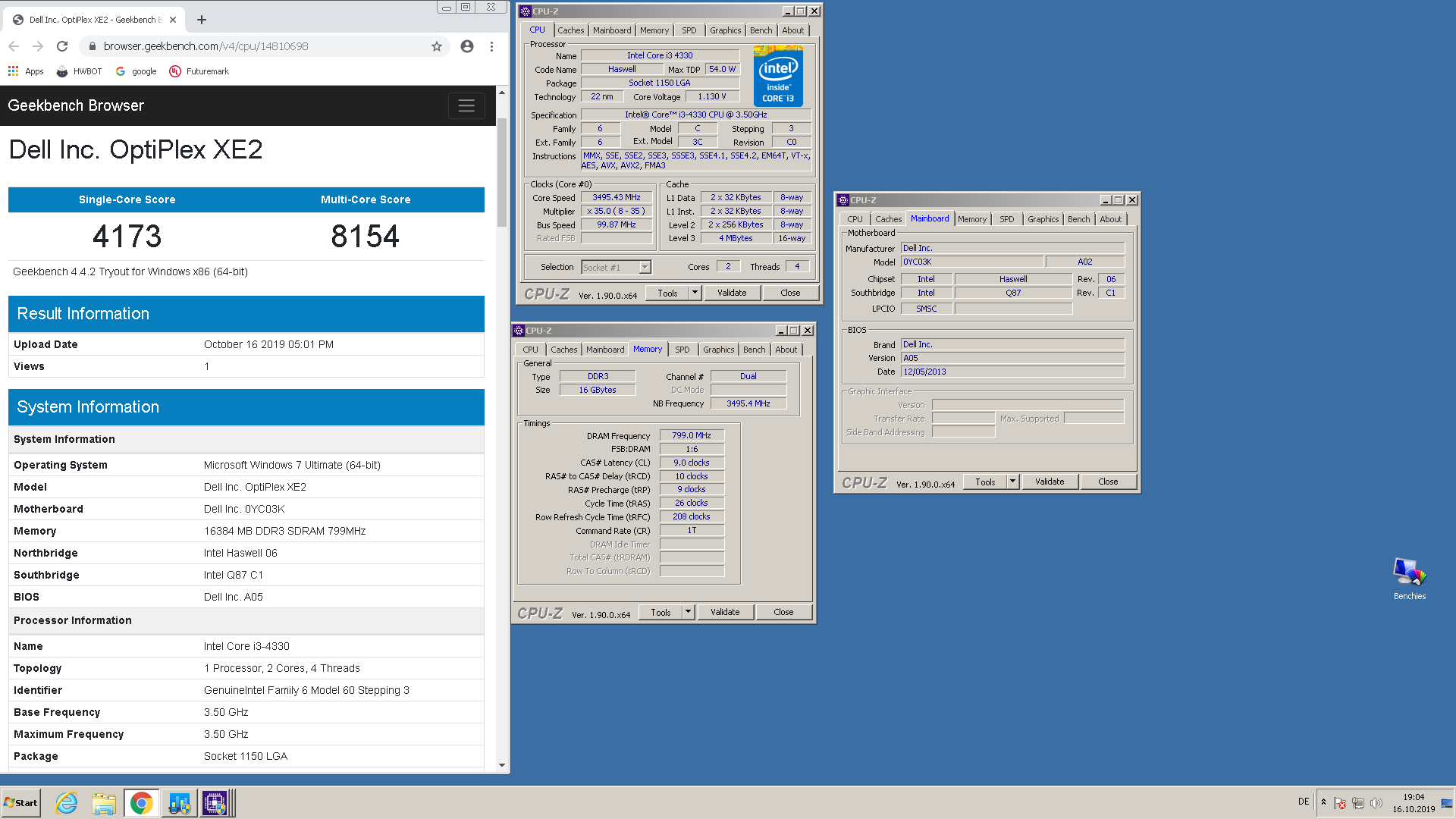
Task: Open the HWBOT bookmark
Action: click(x=79, y=71)
